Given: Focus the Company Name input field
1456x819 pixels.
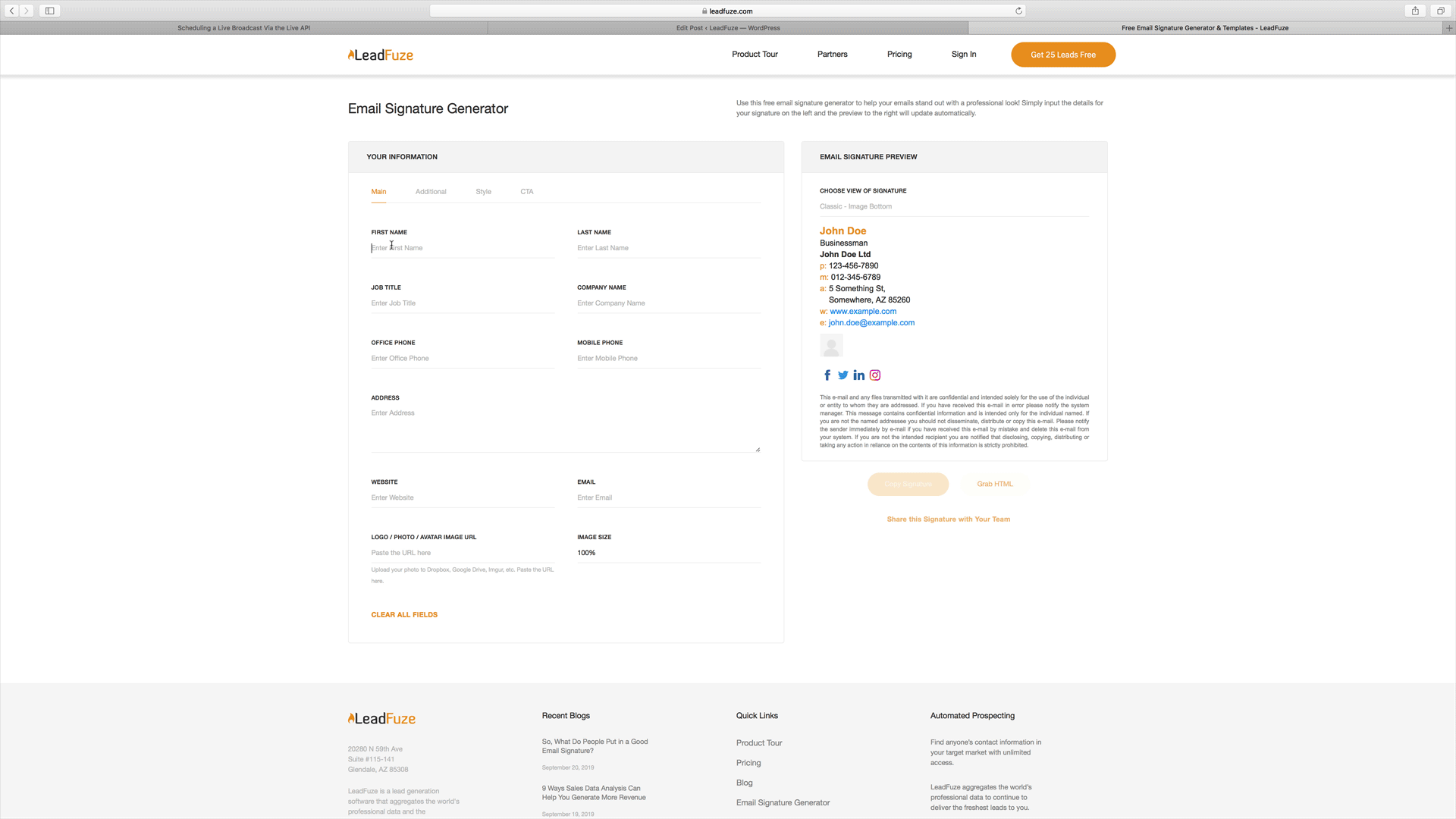Looking at the screenshot, I should (x=668, y=303).
